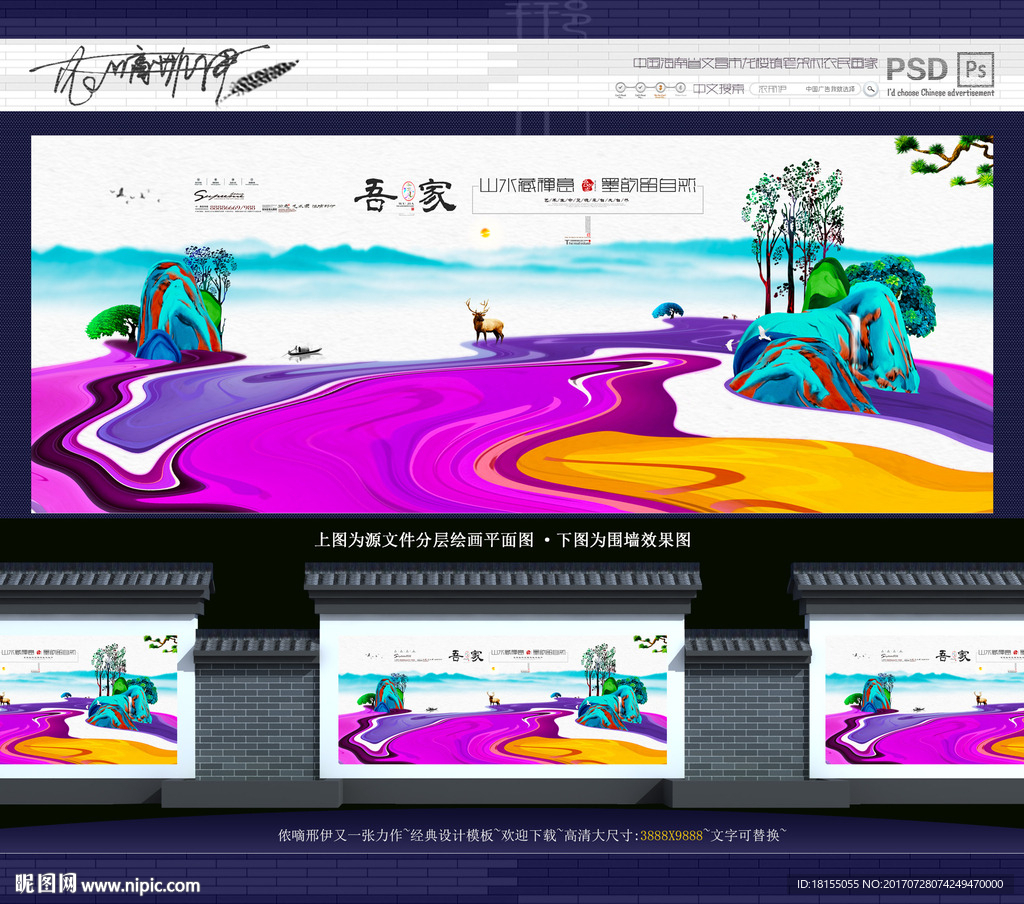Click the first checkmark step circle
1024x904 pixels.
tap(622, 89)
